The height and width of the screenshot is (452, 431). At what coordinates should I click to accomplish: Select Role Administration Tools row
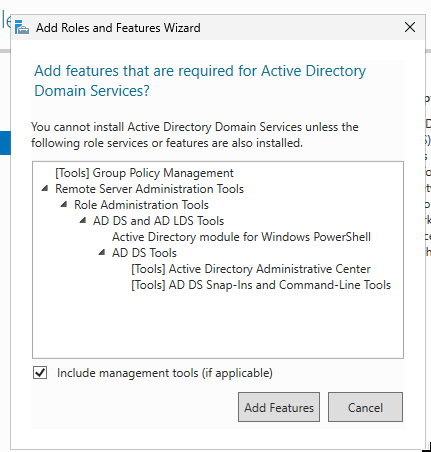click(x=141, y=205)
